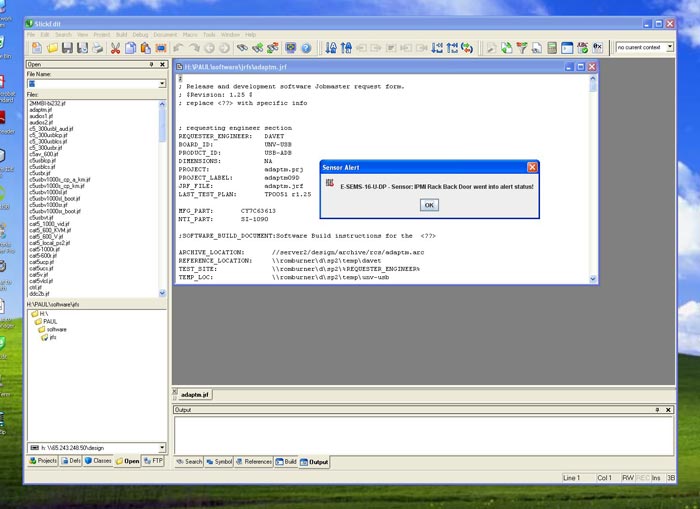Click the Print toolbar icon
Viewport: 700px width, 509px height.
click(x=96, y=48)
